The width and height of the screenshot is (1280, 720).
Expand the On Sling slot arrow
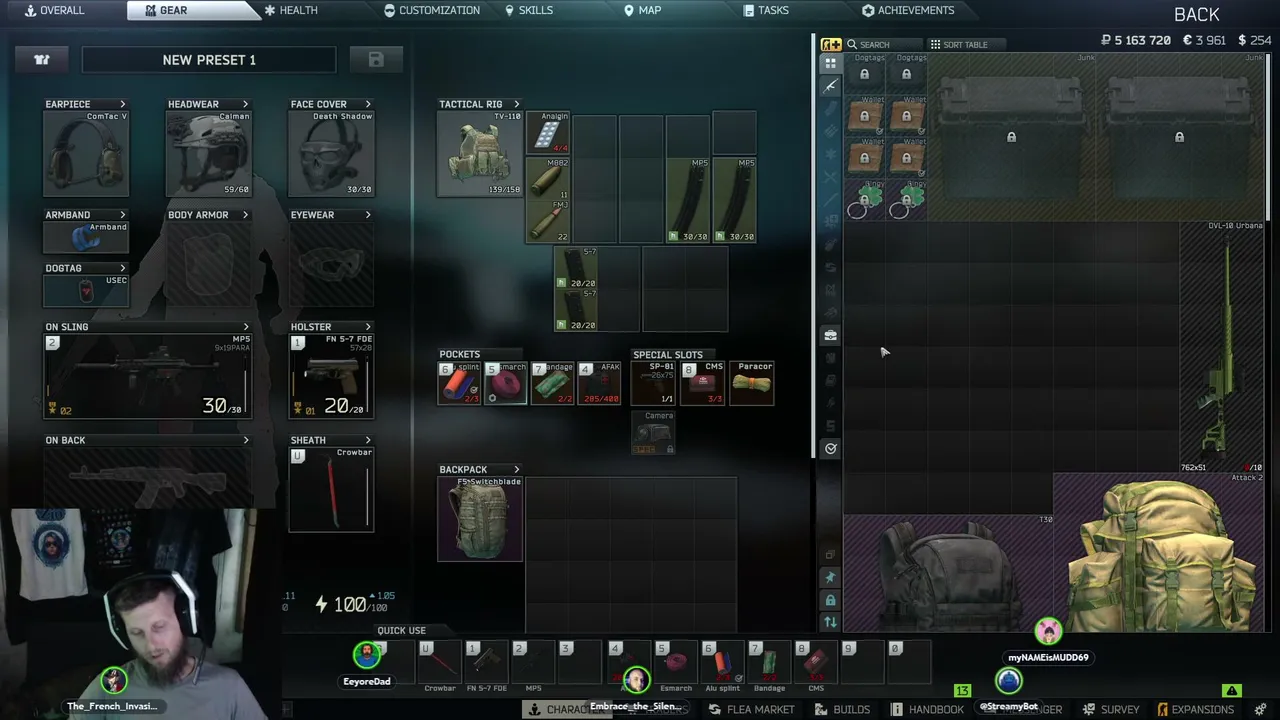pyautogui.click(x=246, y=327)
